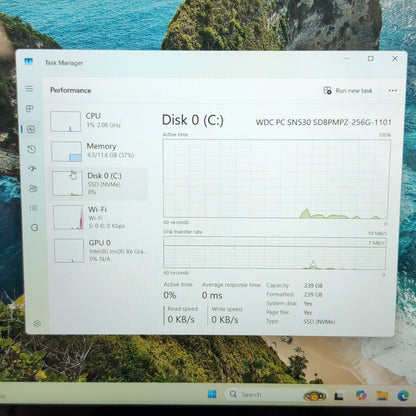Click the Wi-Fi mini graph thumbnail

click(68, 217)
